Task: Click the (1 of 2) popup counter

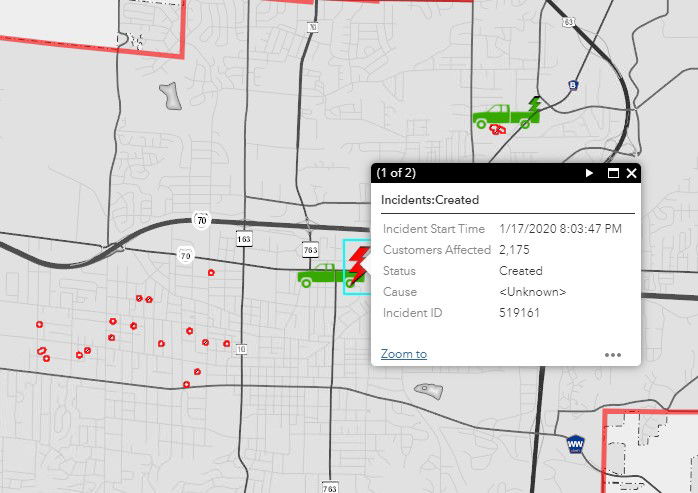Action: 396,173
